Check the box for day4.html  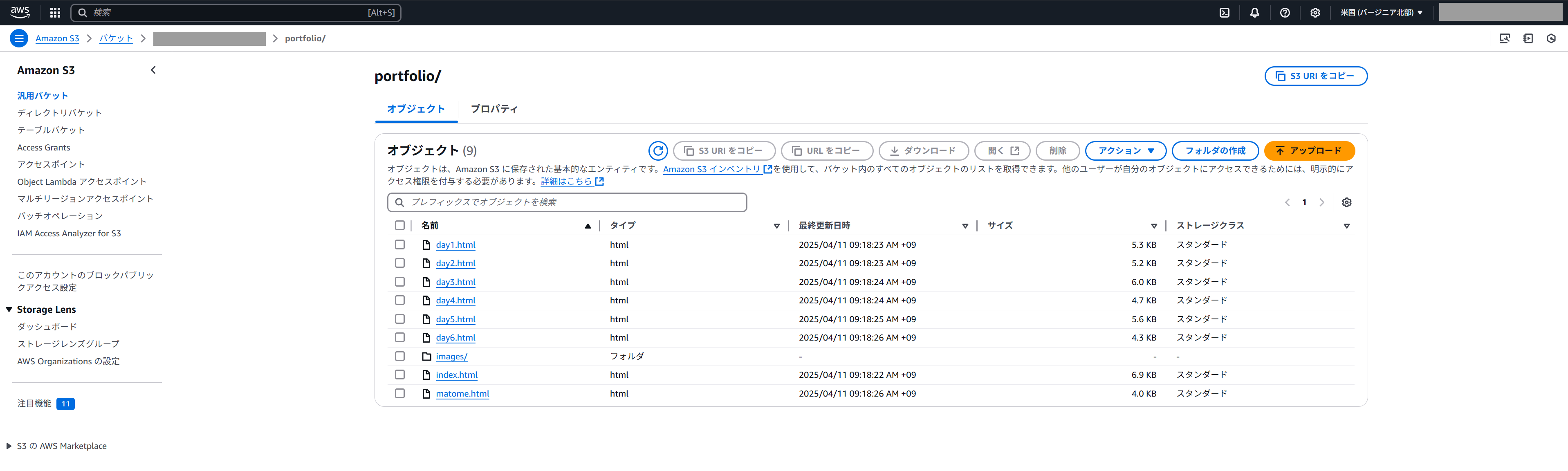pos(400,300)
